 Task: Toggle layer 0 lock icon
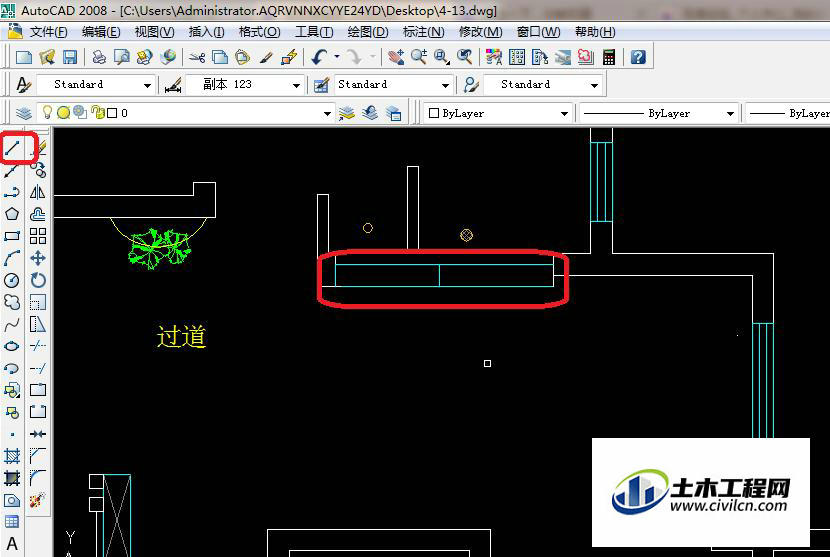coord(97,112)
